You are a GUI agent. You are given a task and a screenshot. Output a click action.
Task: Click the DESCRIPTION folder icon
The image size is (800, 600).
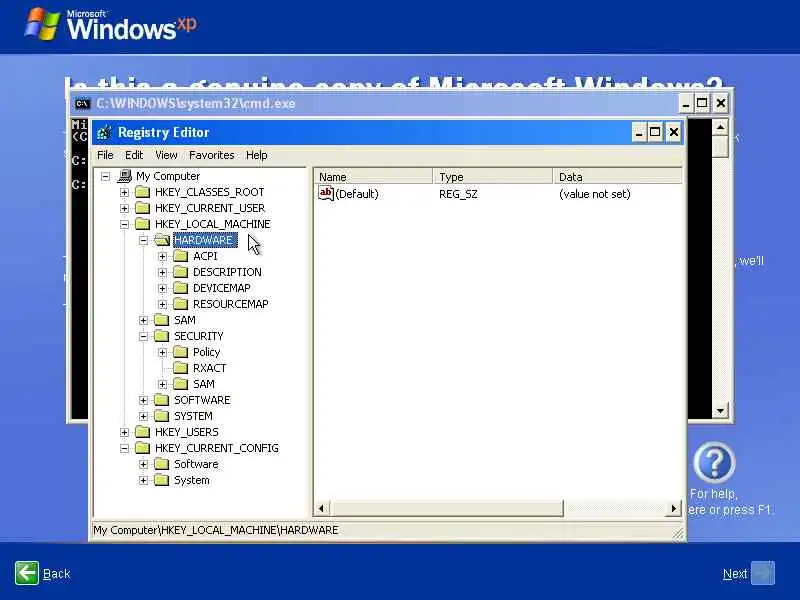(x=181, y=272)
